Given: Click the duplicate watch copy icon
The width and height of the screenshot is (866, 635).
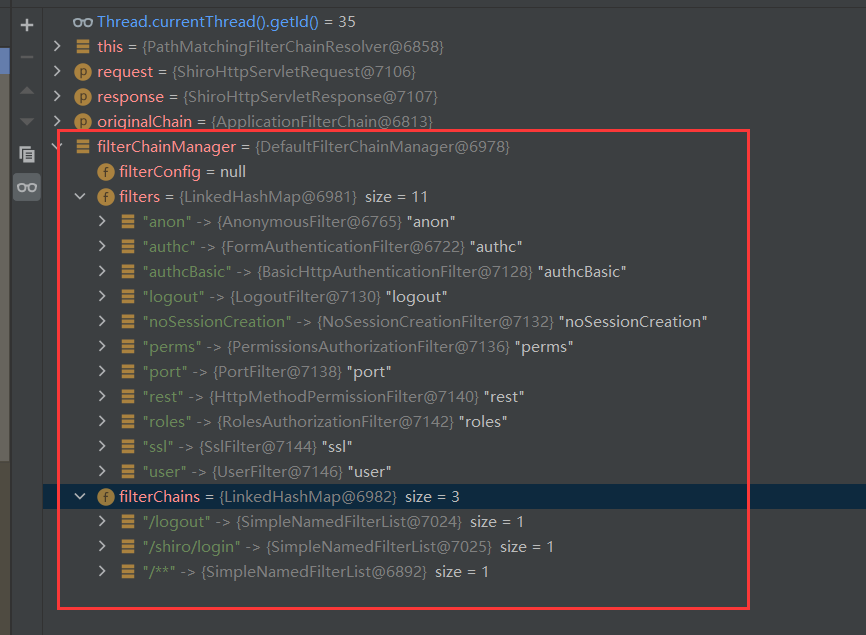Looking at the screenshot, I should tap(27, 154).
